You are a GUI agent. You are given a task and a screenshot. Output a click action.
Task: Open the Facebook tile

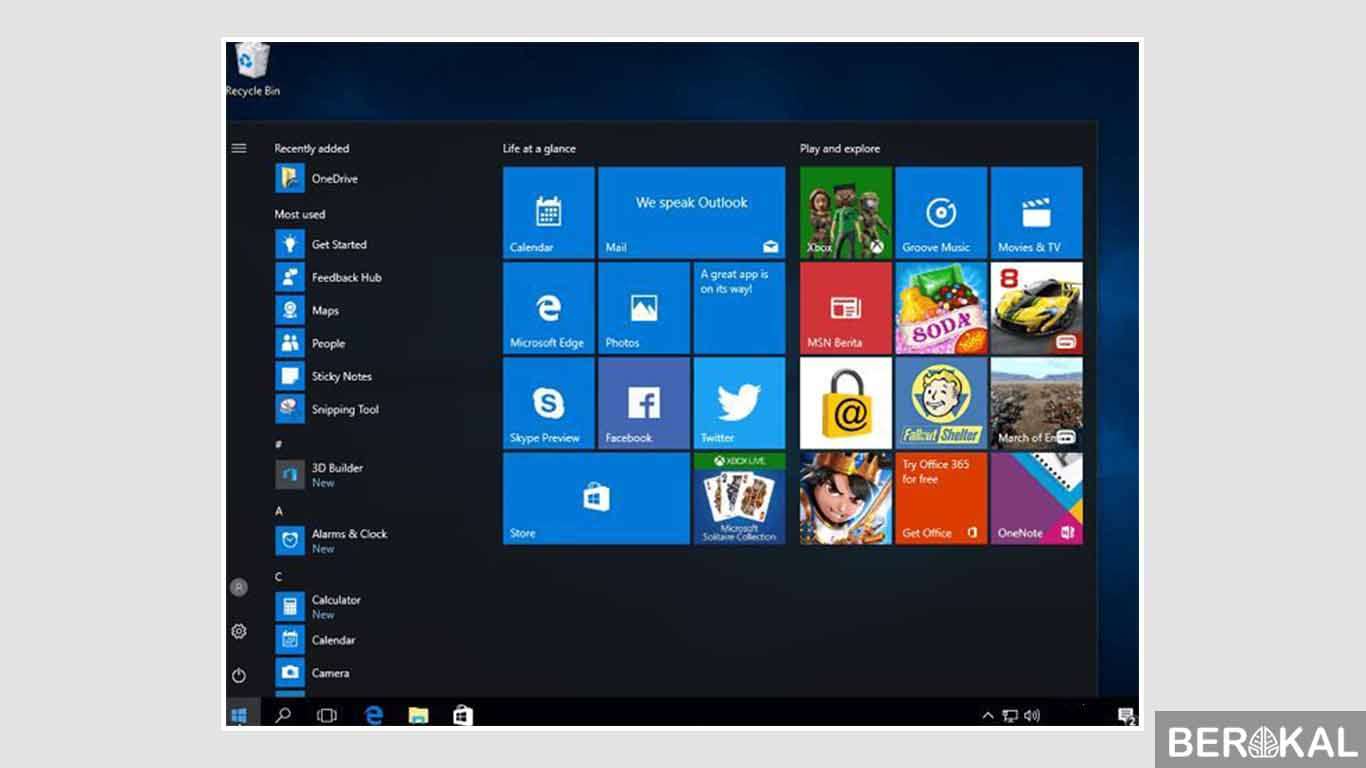(643, 403)
